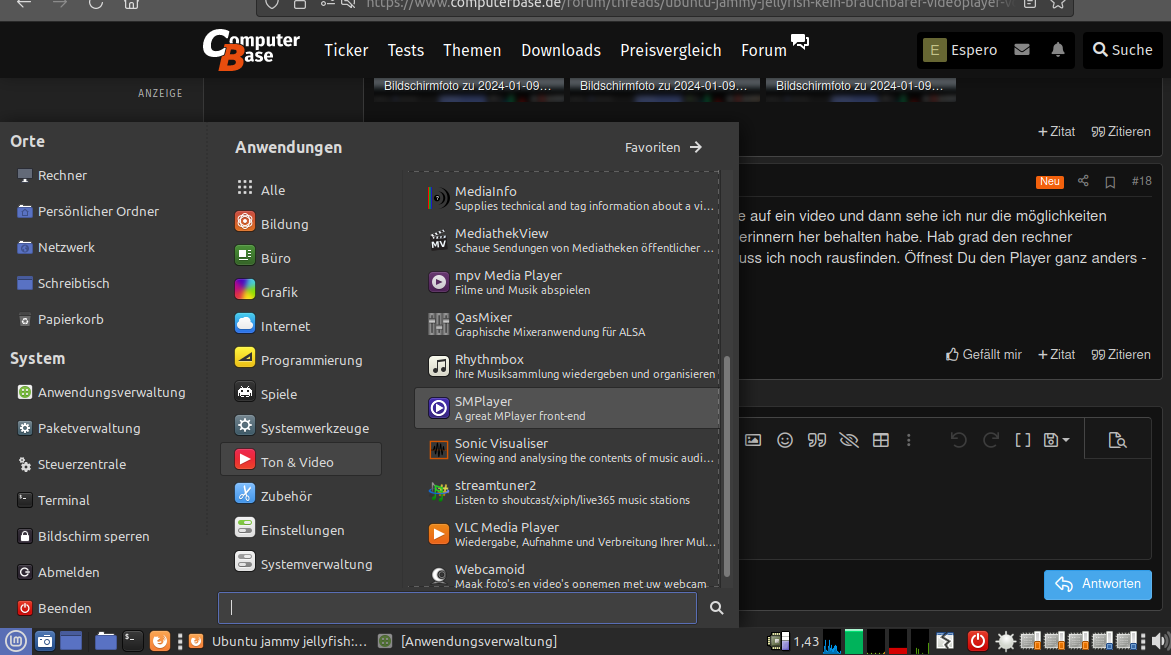Select the Alle category

click(x=301, y=190)
